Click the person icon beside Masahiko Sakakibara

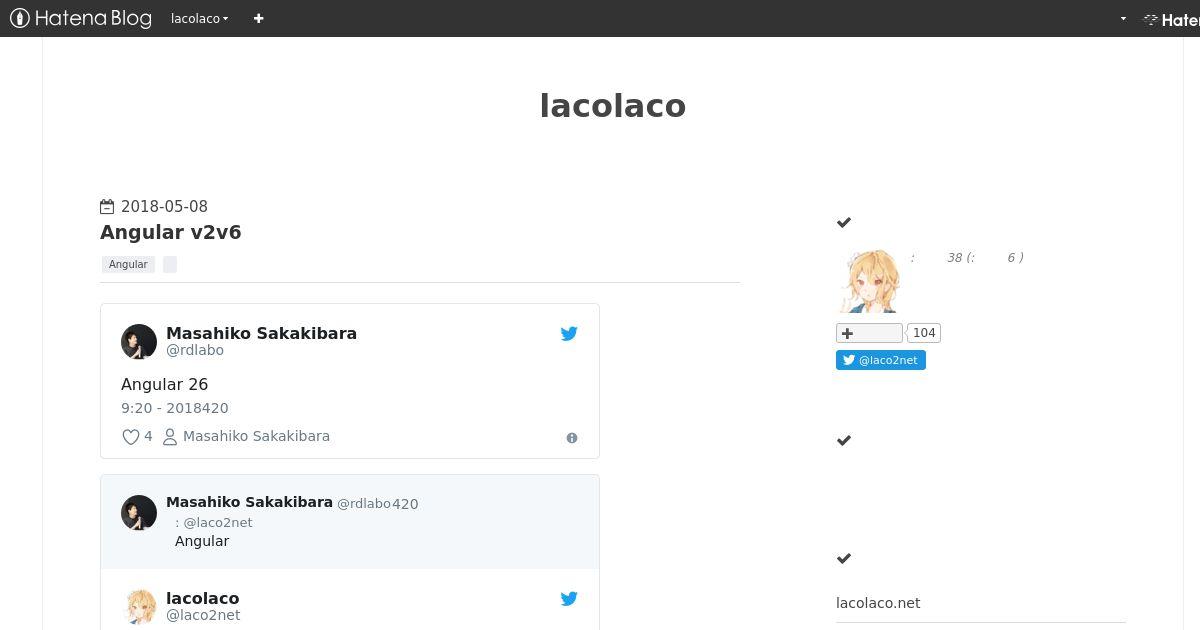pos(170,437)
